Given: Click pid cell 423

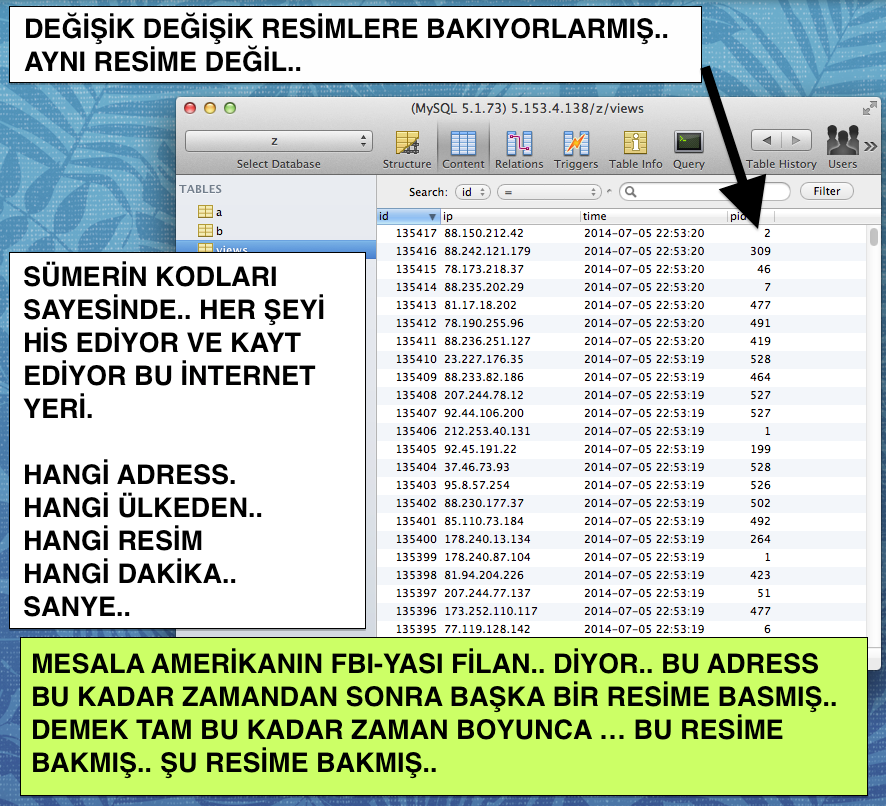Looking at the screenshot, I should click(x=760, y=575).
